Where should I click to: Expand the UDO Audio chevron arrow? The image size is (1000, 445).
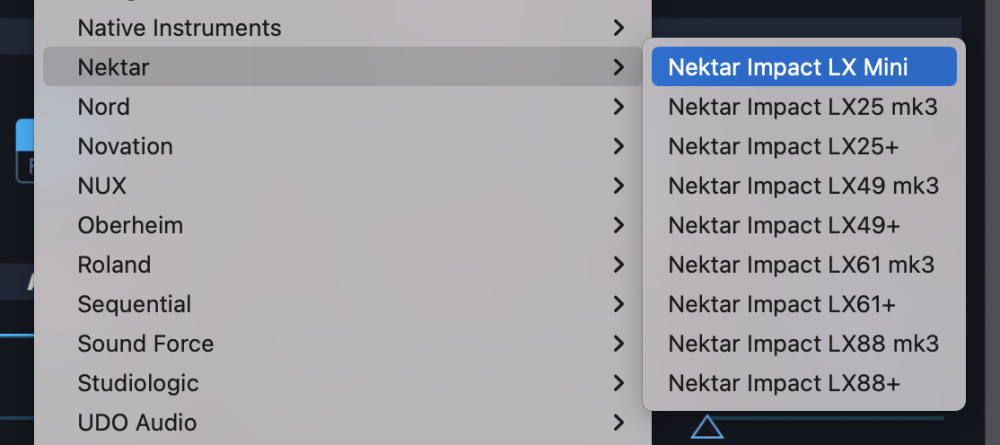619,423
